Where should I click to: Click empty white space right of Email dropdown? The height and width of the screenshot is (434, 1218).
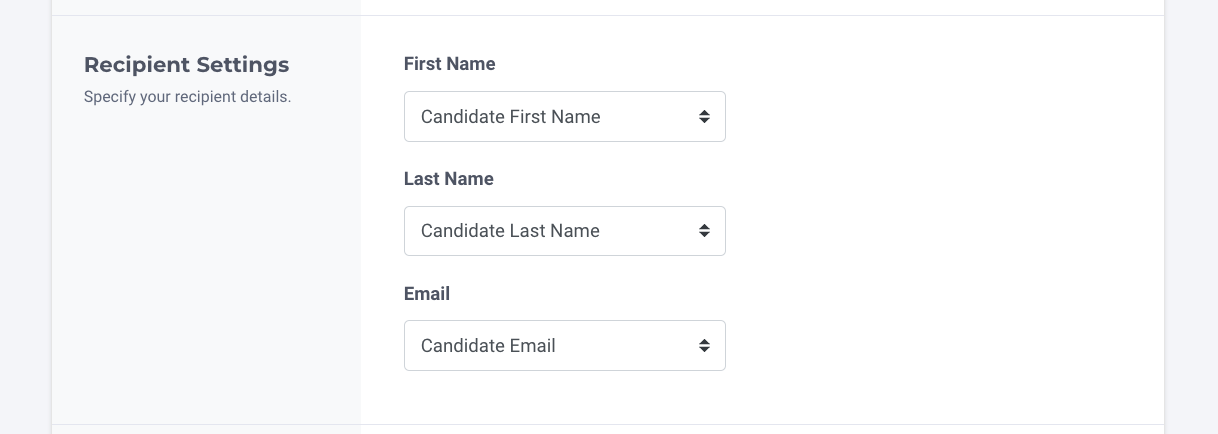(940, 346)
